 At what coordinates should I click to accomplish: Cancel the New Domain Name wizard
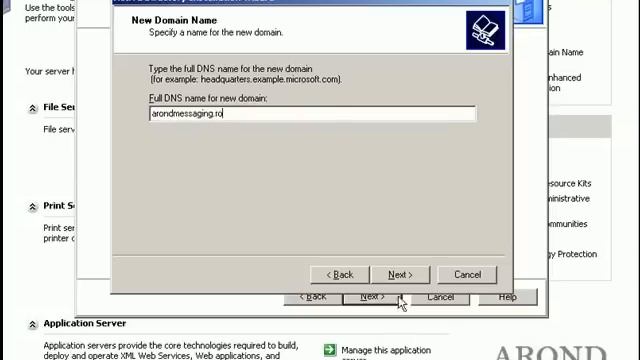click(467, 275)
